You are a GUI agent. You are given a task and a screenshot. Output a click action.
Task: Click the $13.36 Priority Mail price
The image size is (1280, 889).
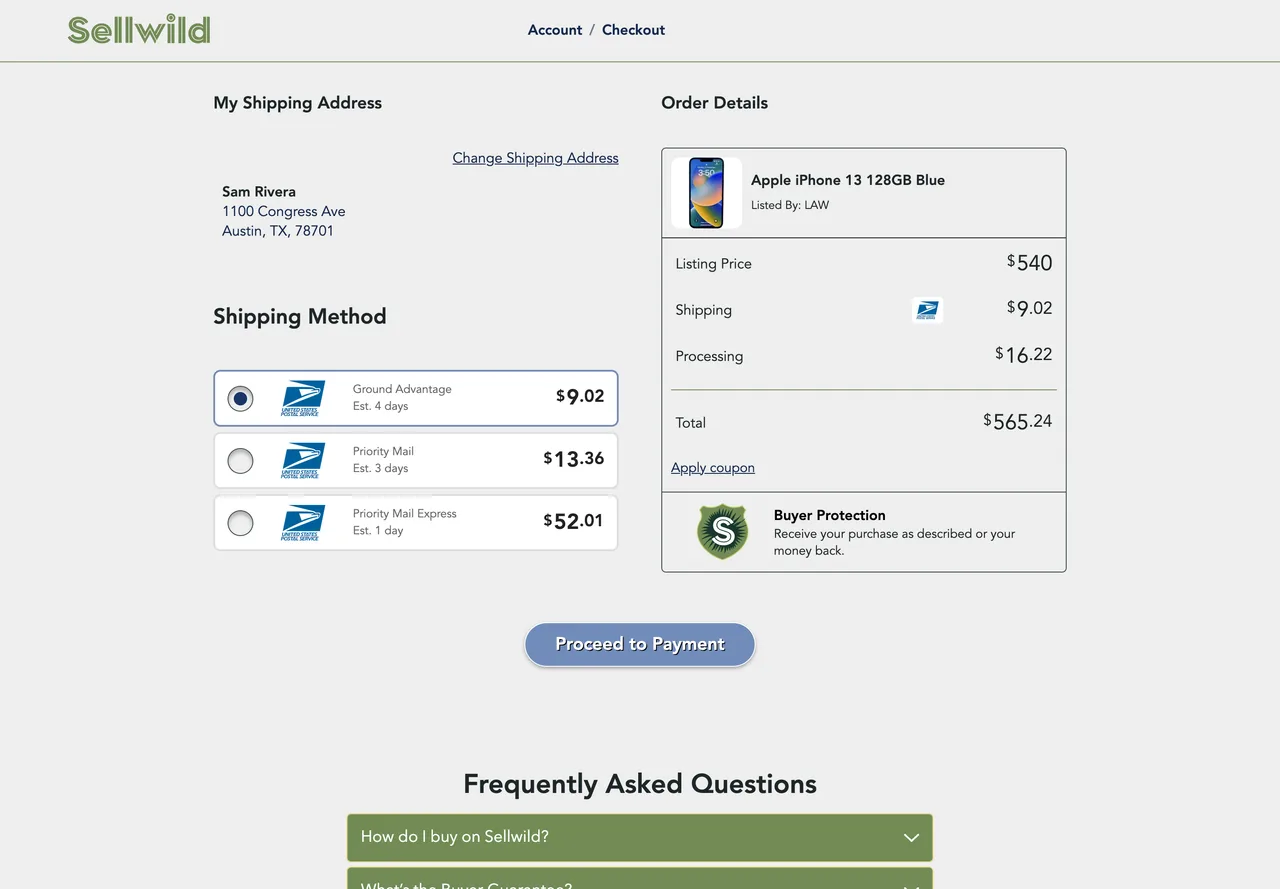pos(574,458)
